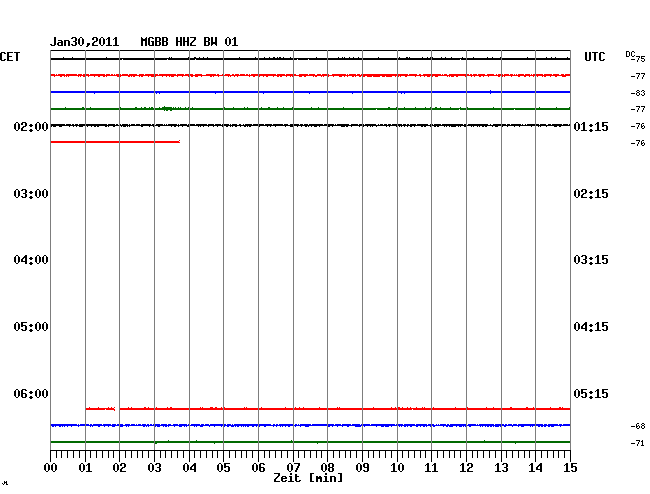The width and height of the screenshot is (650, 494).
Task: Select the DC value -83
Action: point(638,93)
